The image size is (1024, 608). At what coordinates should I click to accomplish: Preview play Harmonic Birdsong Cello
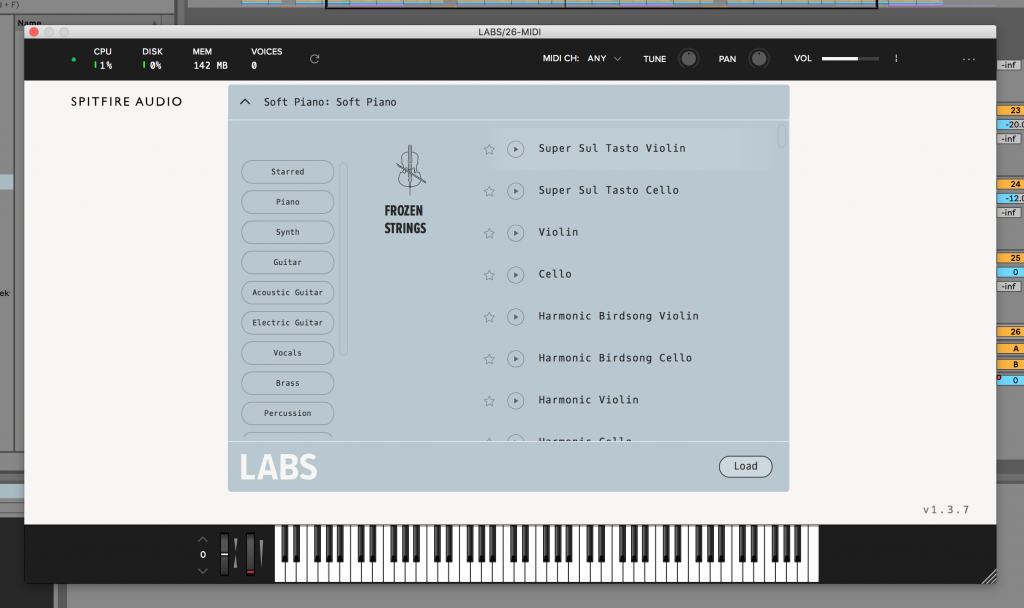(x=516, y=359)
